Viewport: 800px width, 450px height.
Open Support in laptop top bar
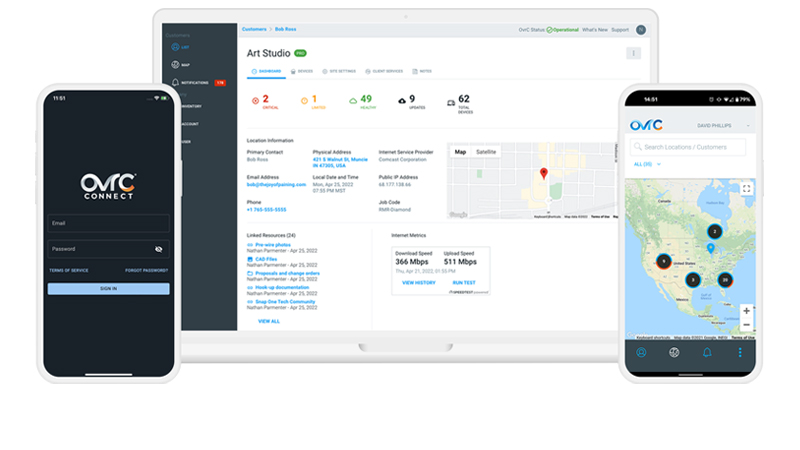pyautogui.click(x=620, y=30)
